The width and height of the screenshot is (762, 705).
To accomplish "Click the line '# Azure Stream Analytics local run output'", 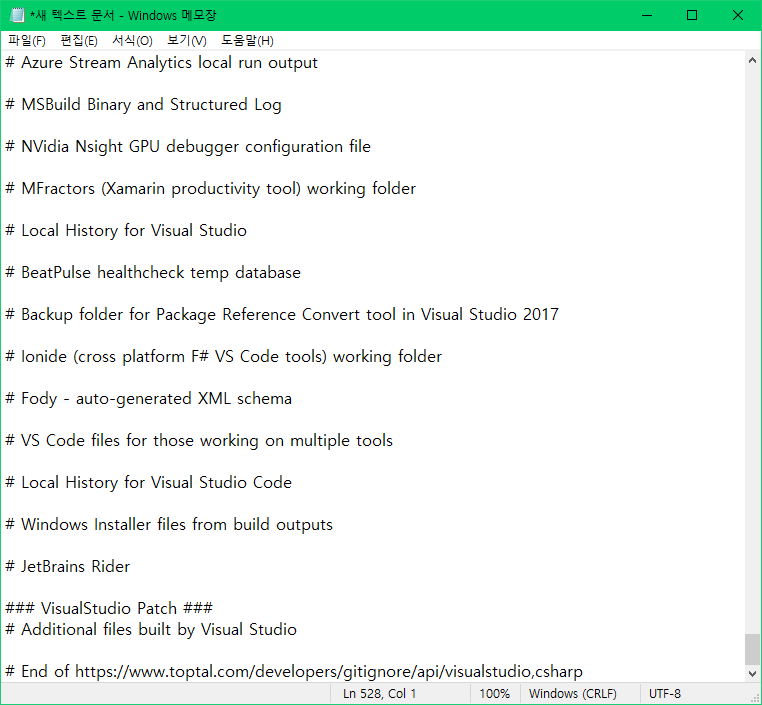I will 161,63.
